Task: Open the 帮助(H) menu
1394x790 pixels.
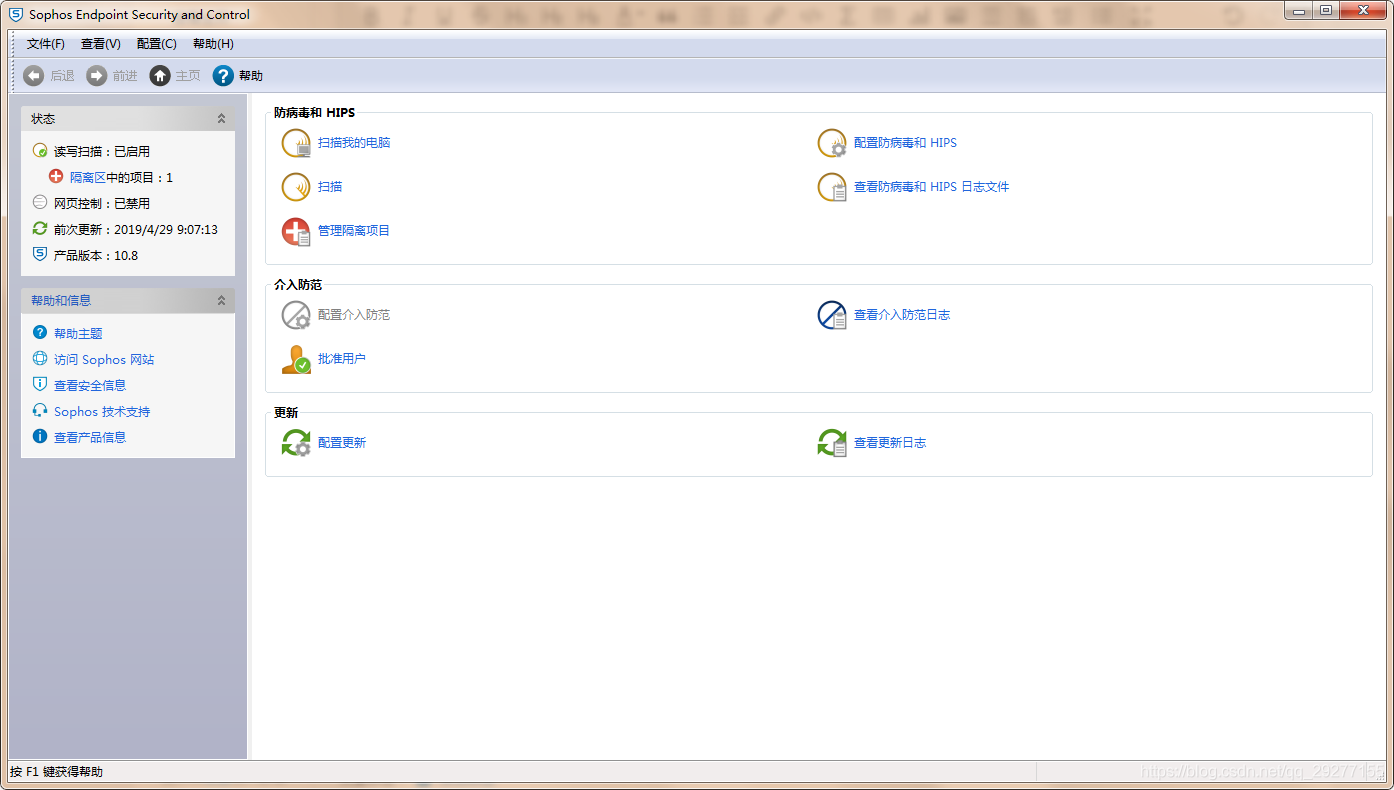Action: pos(213,44)
